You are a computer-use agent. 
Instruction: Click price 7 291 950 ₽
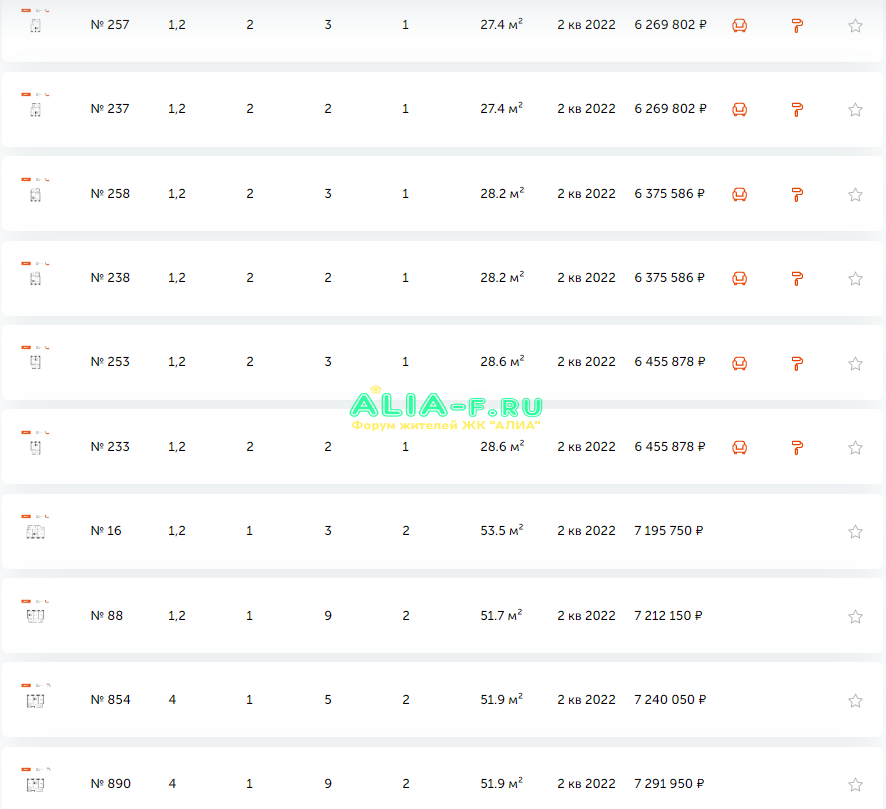(669, 784)
